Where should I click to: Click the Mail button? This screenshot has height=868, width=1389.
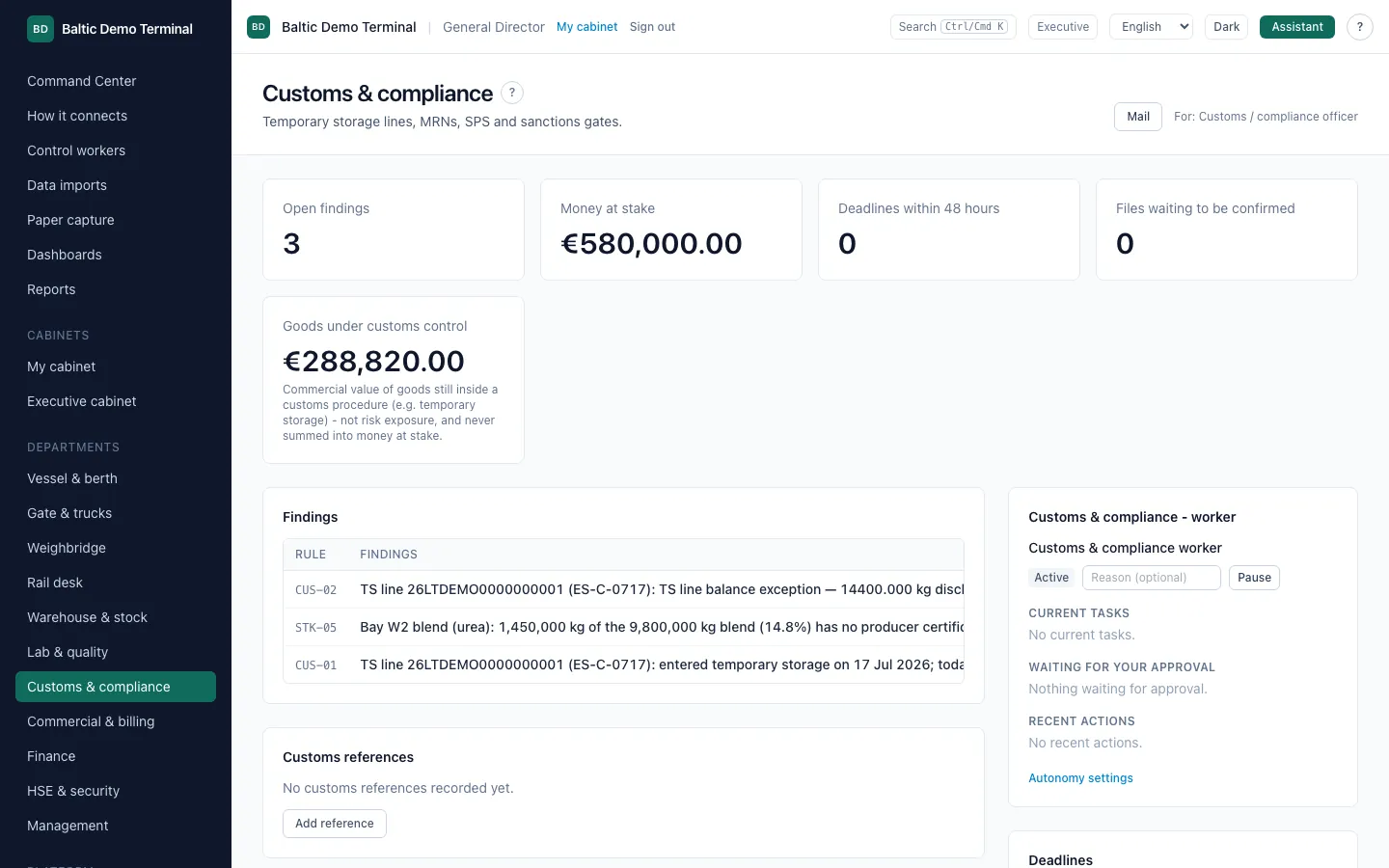(1138, 117)
